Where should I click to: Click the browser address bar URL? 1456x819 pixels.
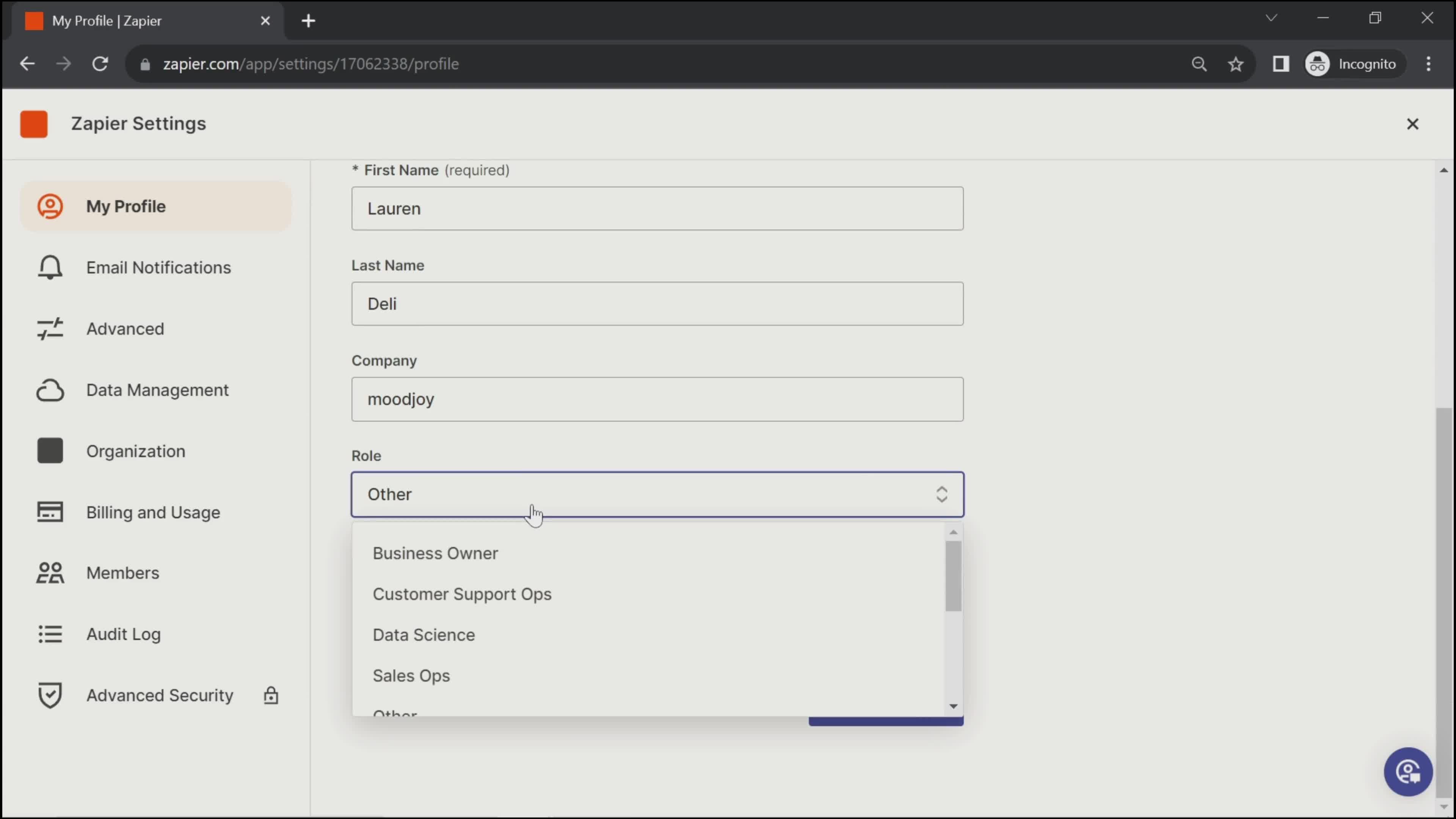tap(310, 64)
